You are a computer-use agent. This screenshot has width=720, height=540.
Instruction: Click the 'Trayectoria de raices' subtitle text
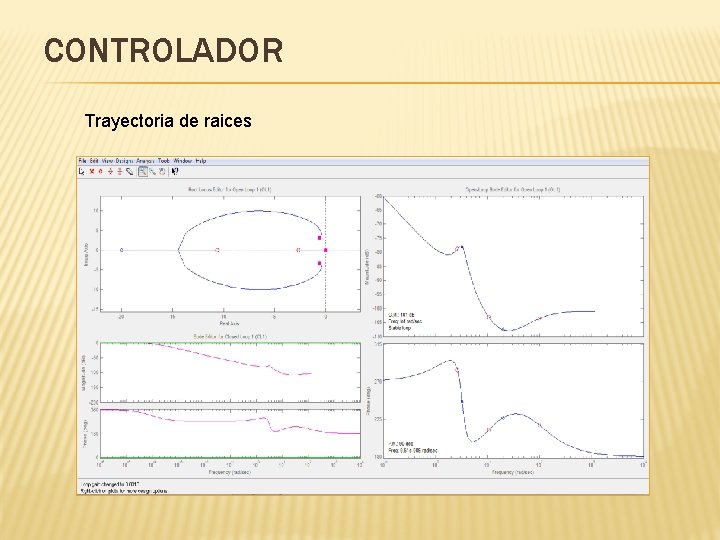168,121
